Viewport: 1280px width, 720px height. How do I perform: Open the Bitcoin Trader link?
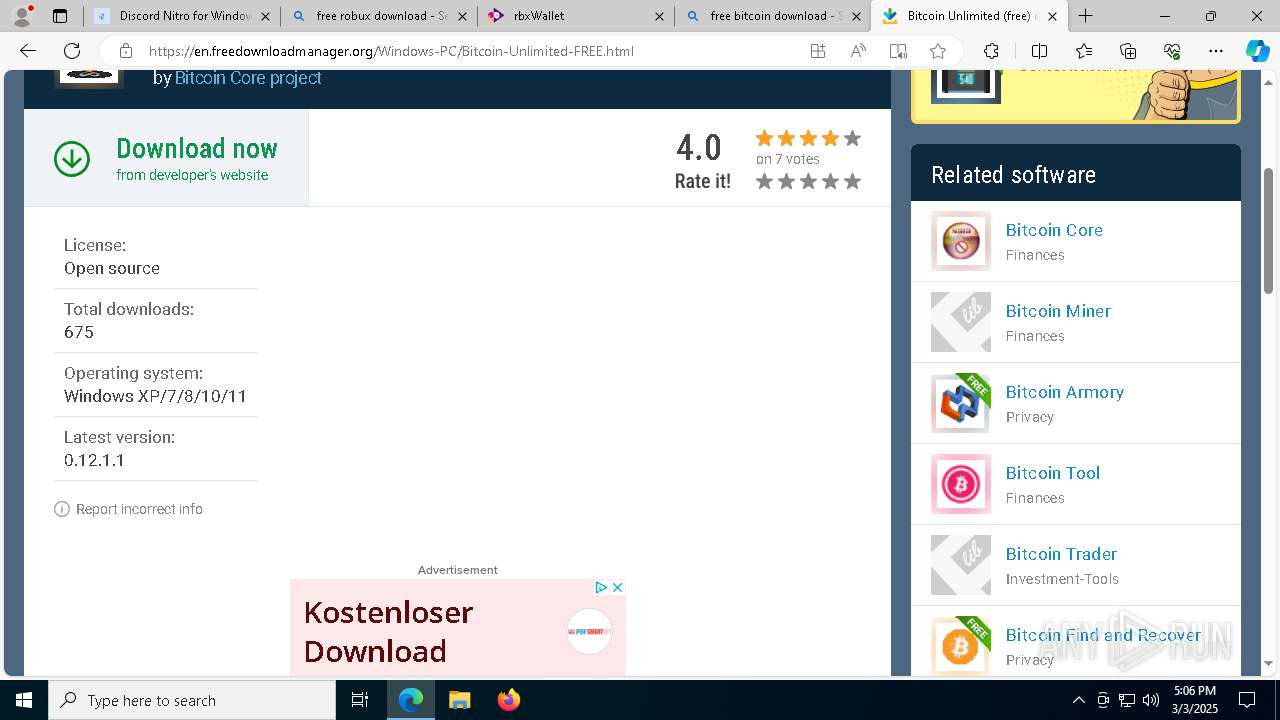pos(1061,554)
